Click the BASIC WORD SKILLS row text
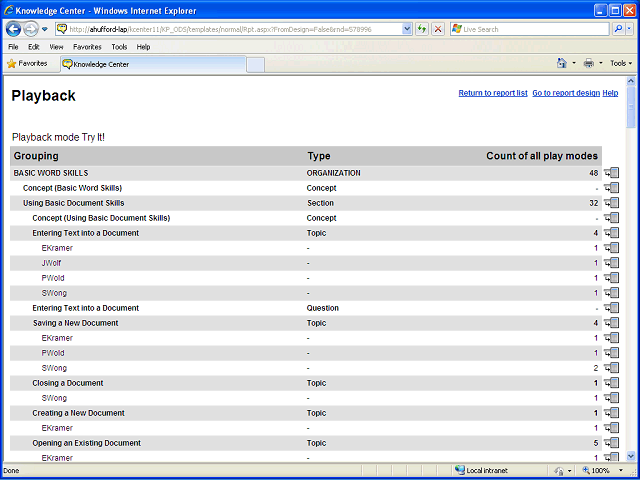 point(51,173)
